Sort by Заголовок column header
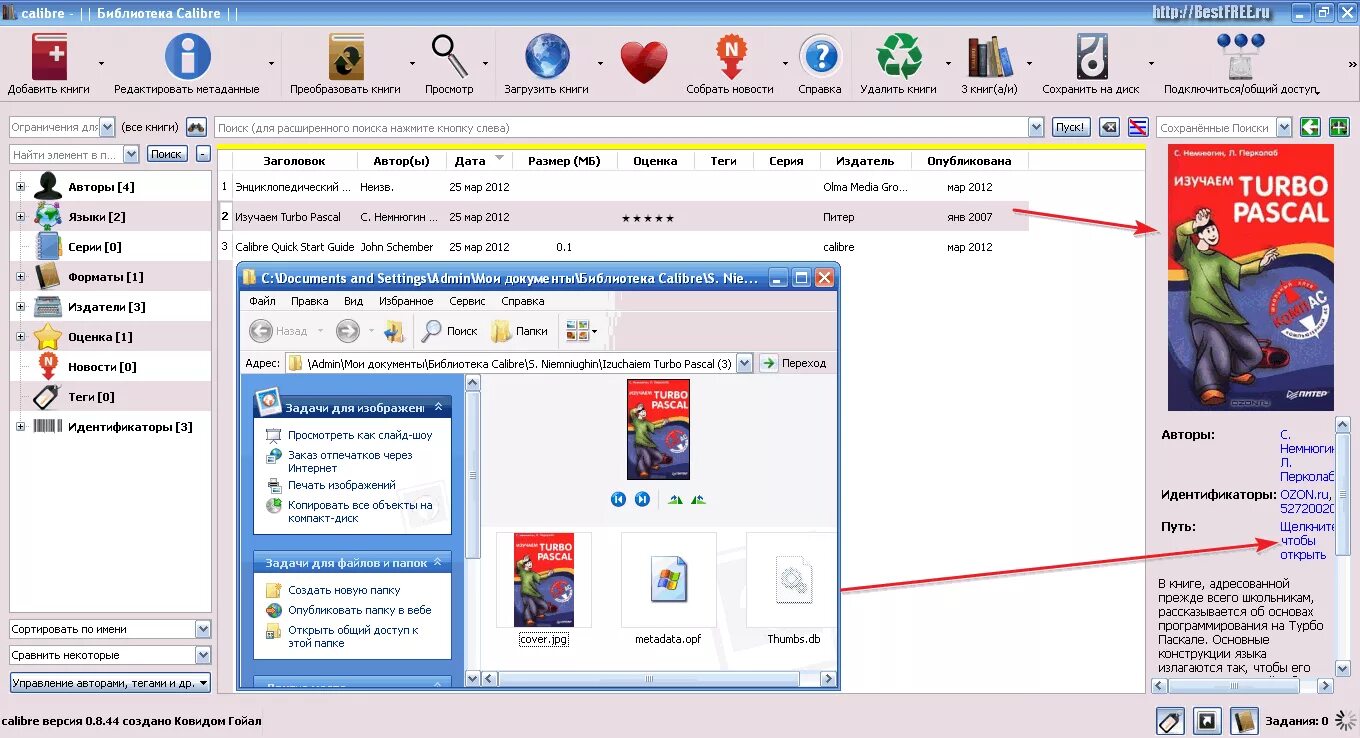This screenshot has width=1360, height=738. (x=294, y=161)
